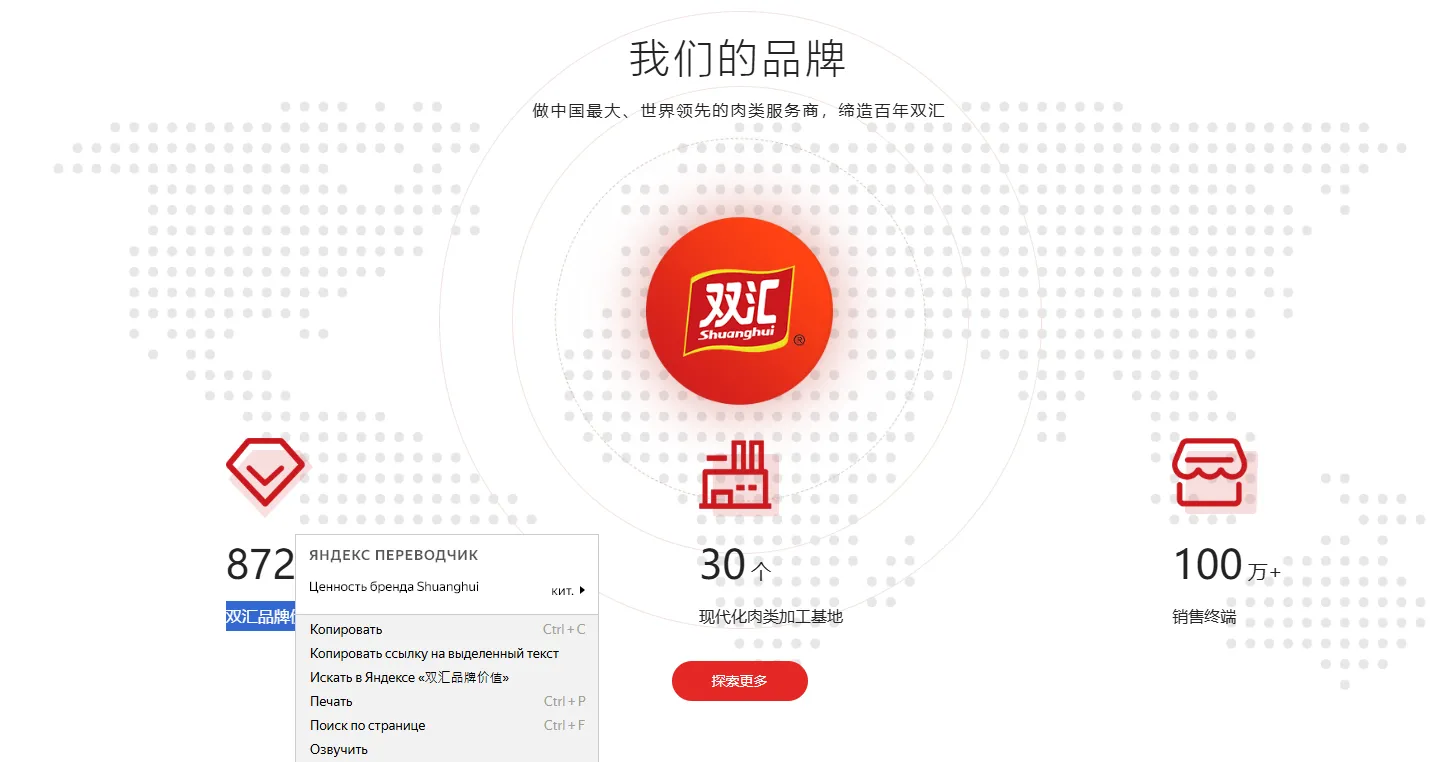Select "Копировать" in the context menu
The height and width of the screenshot is (762, 1450).
tap(346, 630)
